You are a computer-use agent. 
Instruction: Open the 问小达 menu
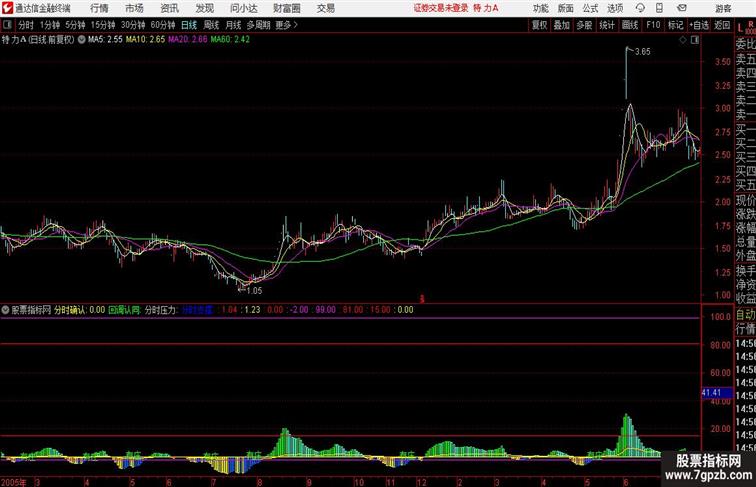[244, 8]
